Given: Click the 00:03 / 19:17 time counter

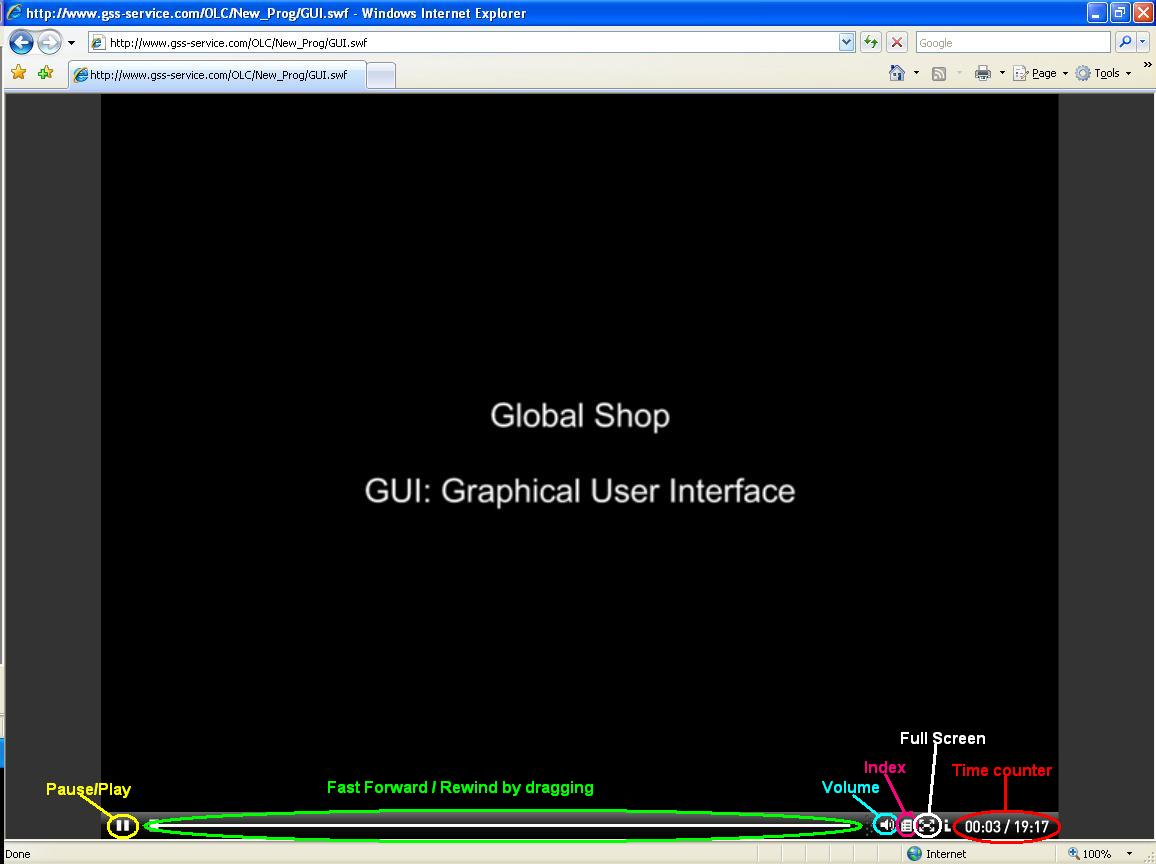Looking at the screenshot, I should (1006, 826).
